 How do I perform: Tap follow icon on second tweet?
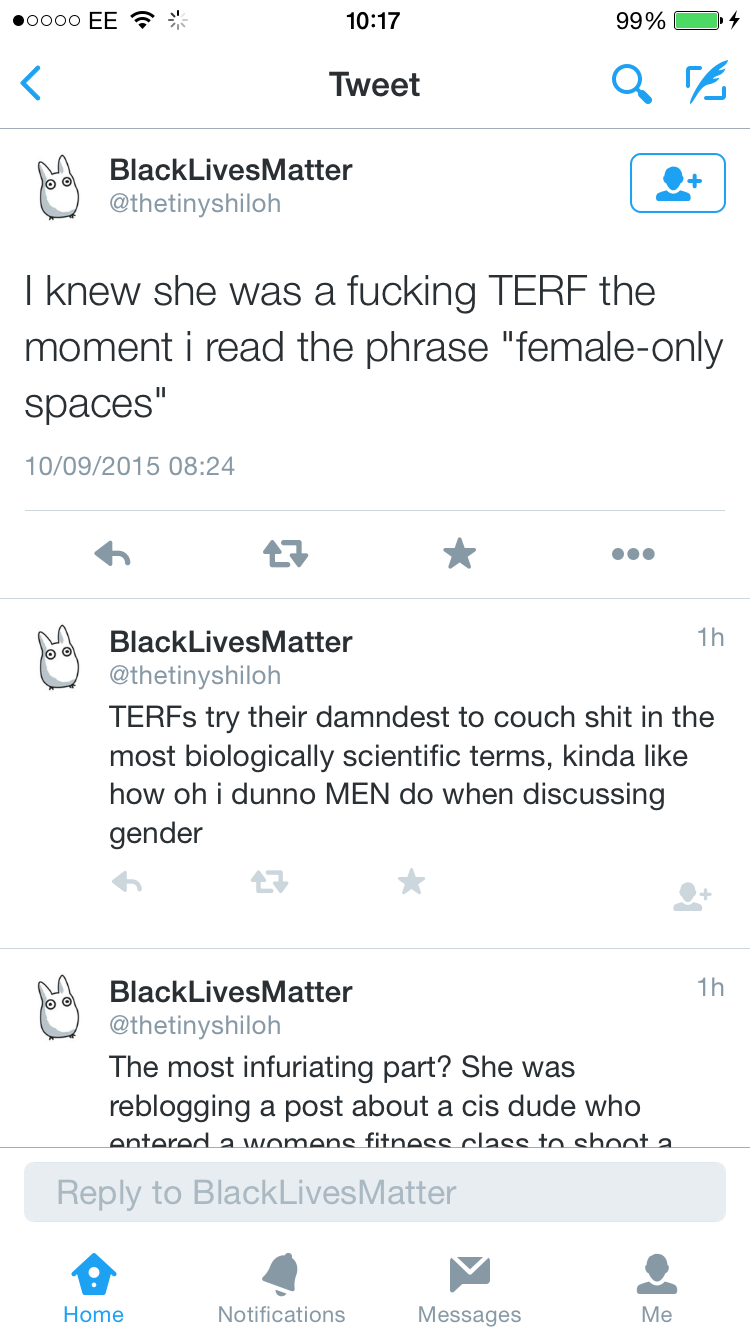[692, 895]
